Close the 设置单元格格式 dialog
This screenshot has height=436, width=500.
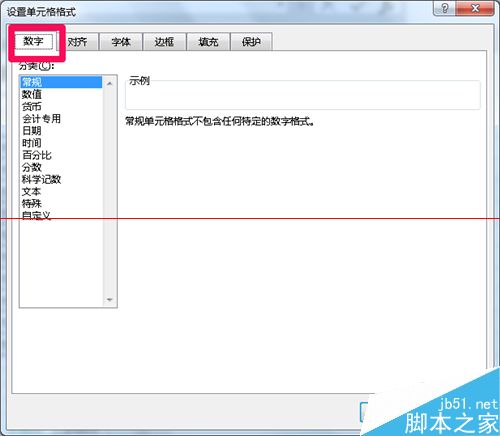pos(475,8)
